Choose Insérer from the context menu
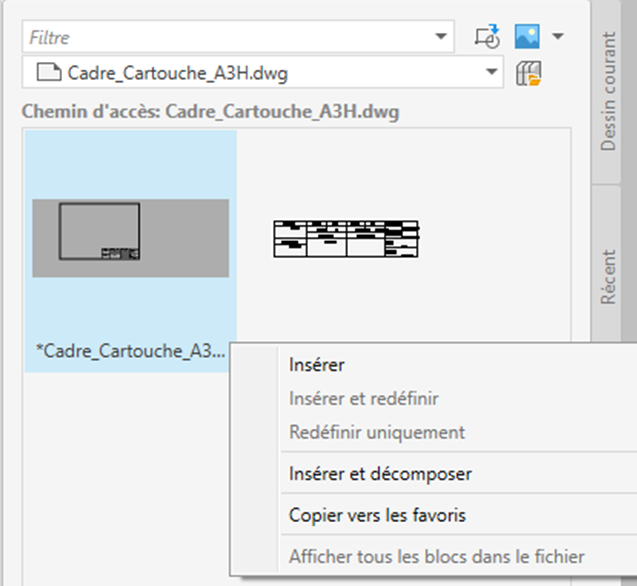This screenshot has width=637, height=586. (x=316, y=365)
